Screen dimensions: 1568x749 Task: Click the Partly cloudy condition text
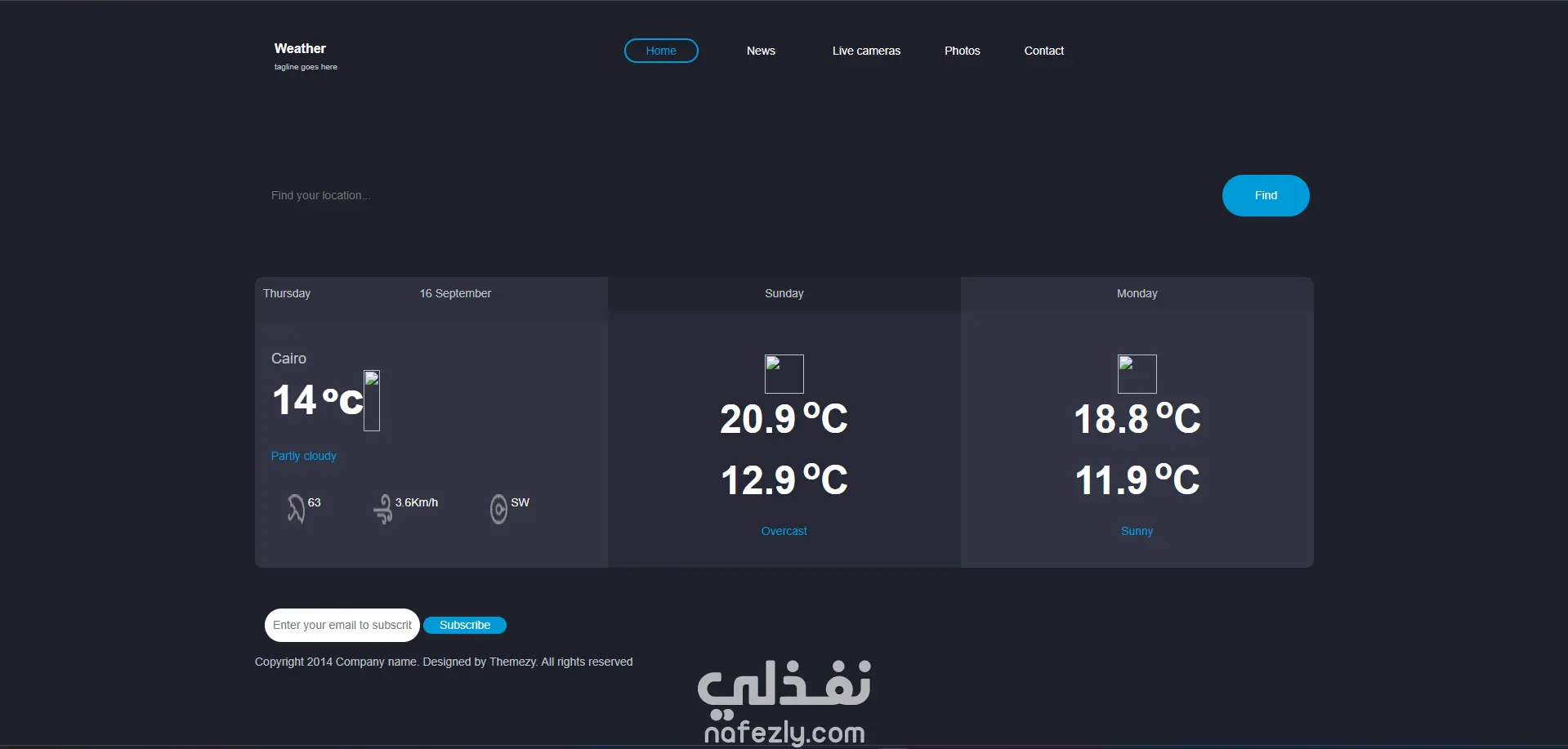pyautogui.click(x=304, y=456)
